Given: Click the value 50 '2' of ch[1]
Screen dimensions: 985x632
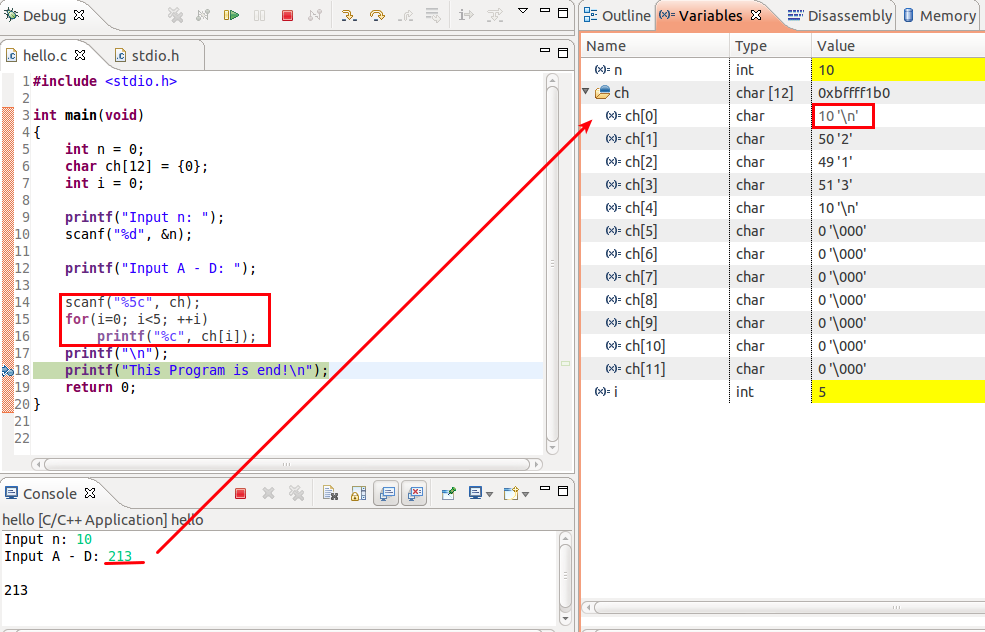Looking at the screenshot, I should pos(835,139).
